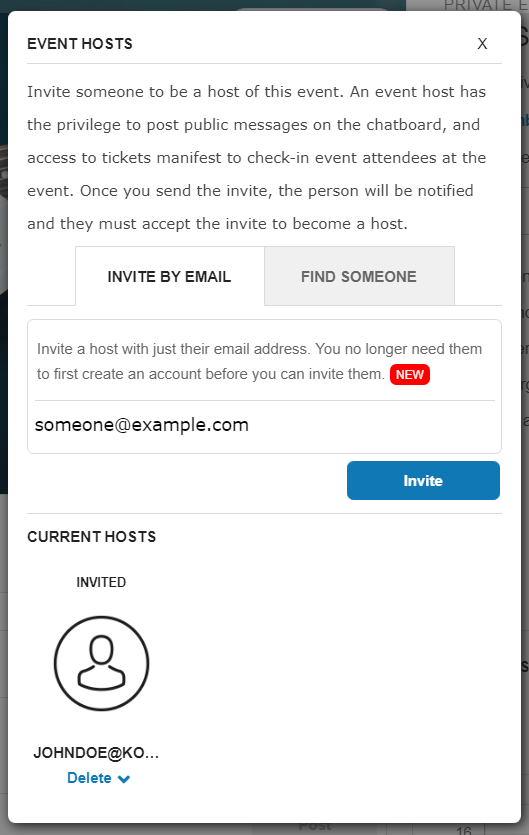Screen dimensions: 529x835
Task: Click the red NEW badge
Action: [x=410, y=374]
